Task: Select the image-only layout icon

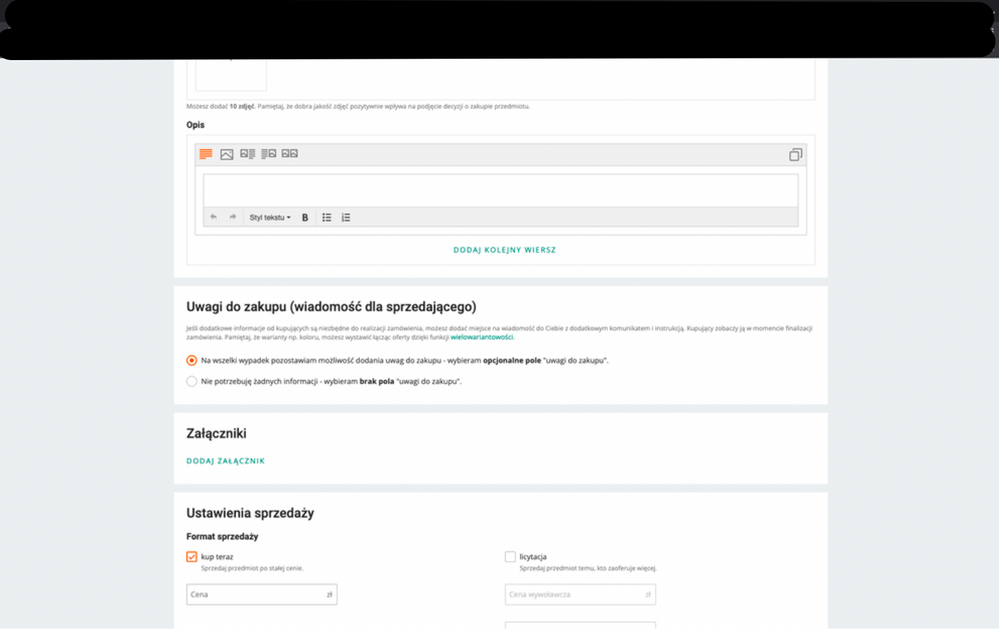Action: (227, 154)
